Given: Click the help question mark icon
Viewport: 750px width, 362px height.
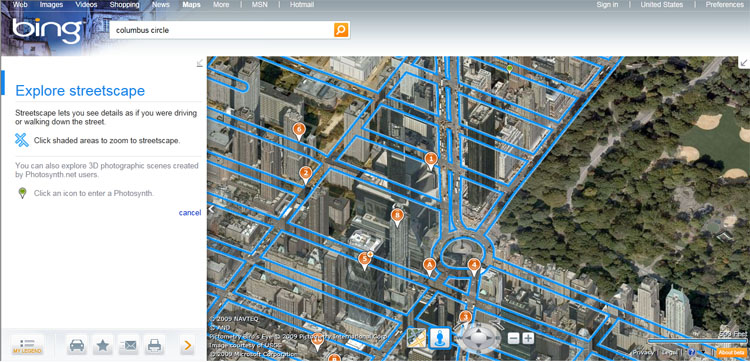Looking at the screenshot, I should [692, 352].
